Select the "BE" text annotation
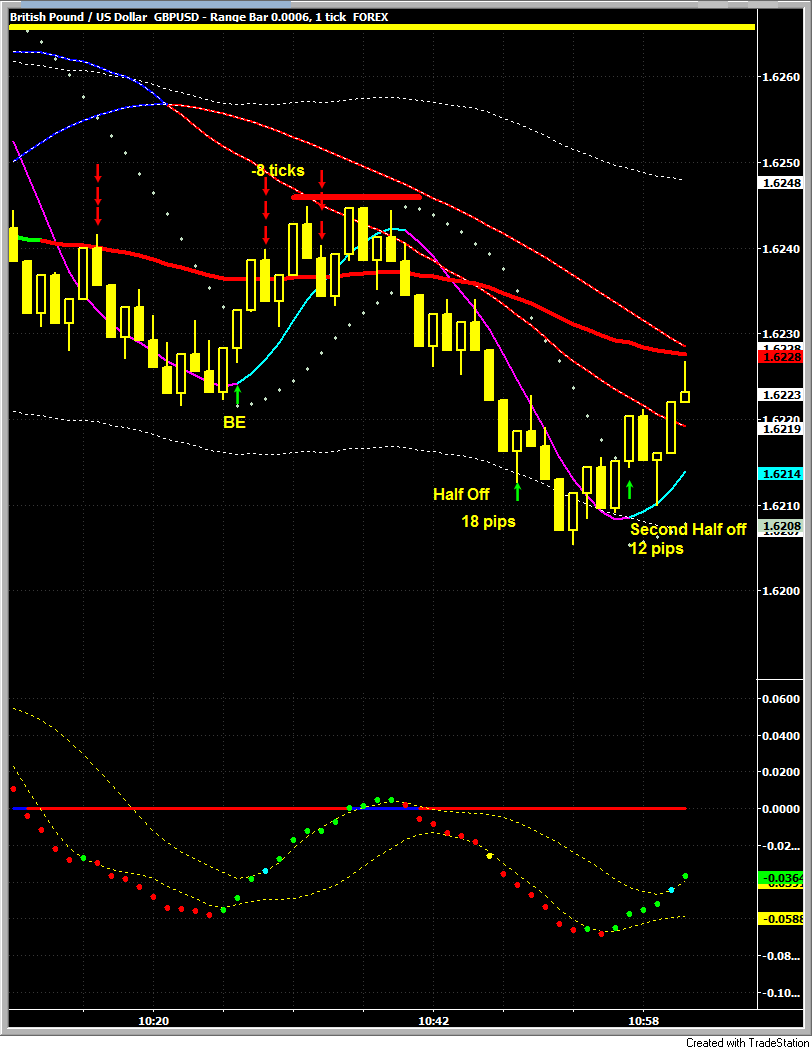 (x=234, y=423)
